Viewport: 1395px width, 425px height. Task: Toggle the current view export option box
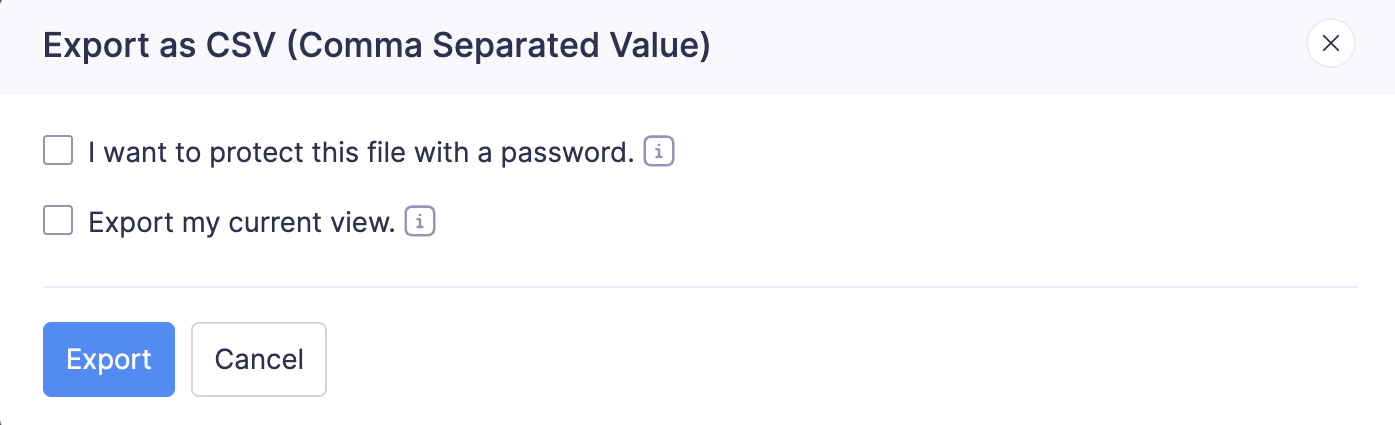click(58, 221)
